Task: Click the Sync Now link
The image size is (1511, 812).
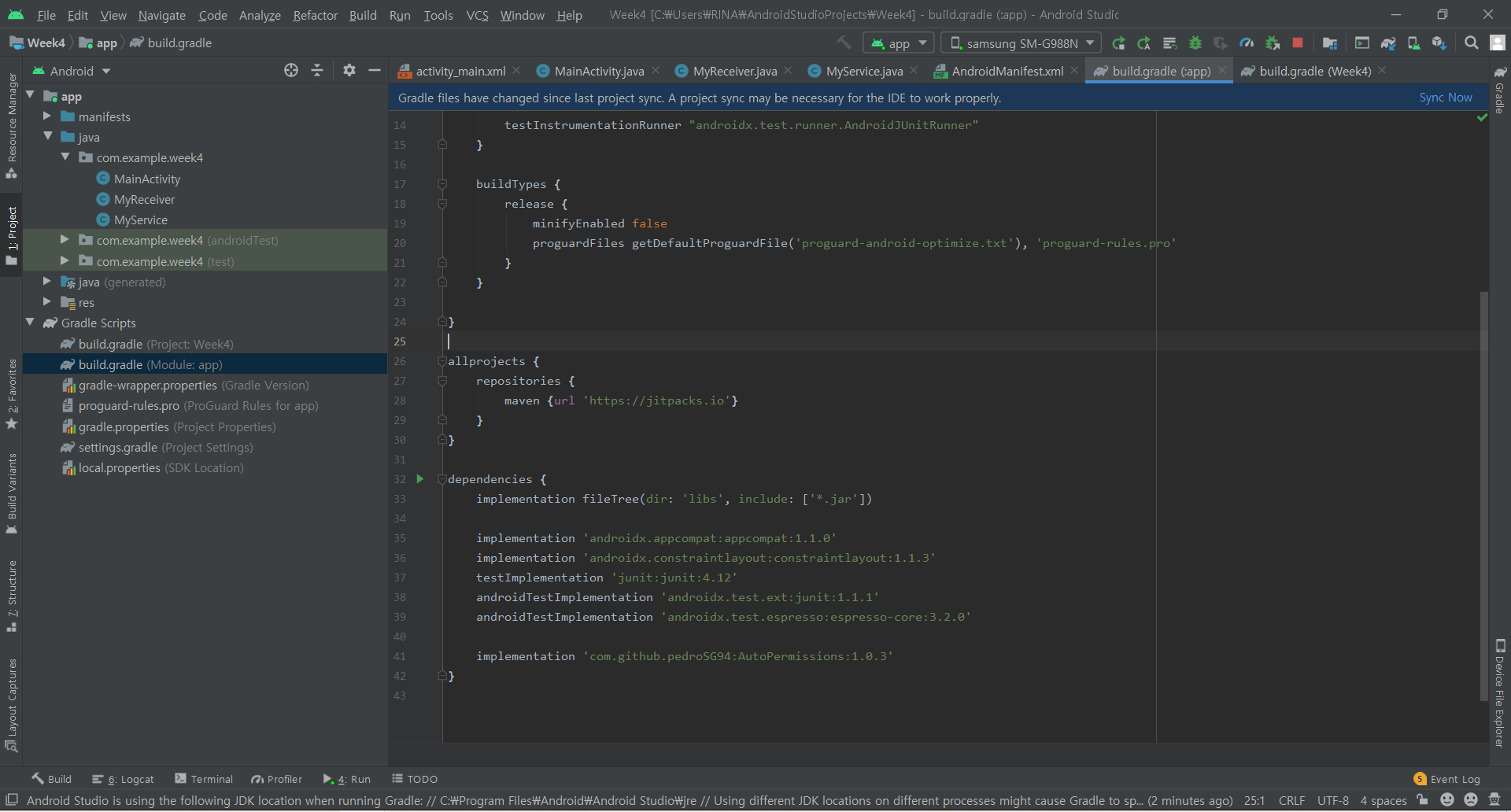Action: (1446, 98)
